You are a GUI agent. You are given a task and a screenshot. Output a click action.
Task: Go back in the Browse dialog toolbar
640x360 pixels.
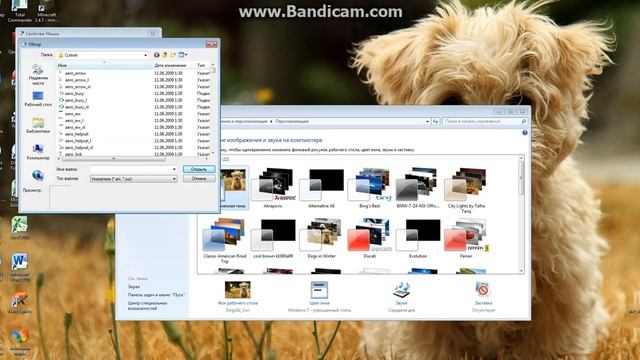tap(156, 55)
